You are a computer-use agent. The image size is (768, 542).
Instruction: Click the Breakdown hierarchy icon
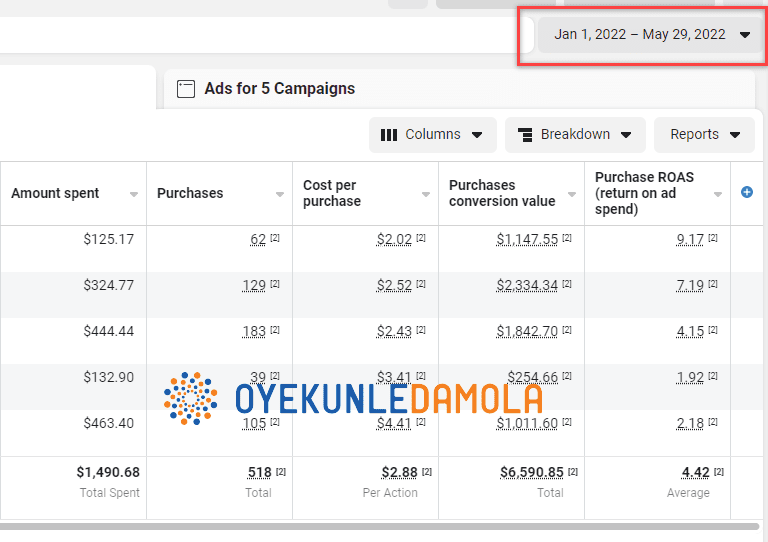[x=525, y=135]
